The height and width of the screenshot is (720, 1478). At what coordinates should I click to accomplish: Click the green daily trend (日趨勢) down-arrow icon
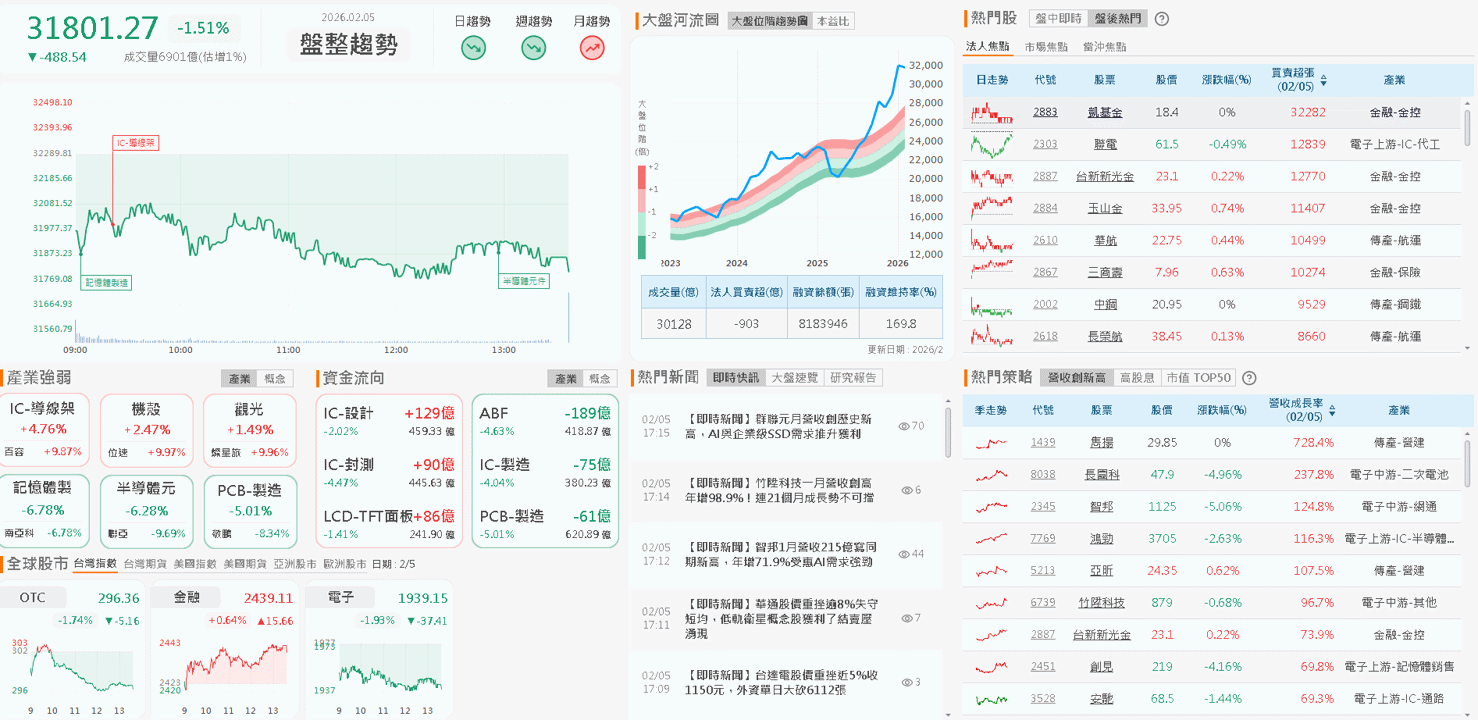473,47
